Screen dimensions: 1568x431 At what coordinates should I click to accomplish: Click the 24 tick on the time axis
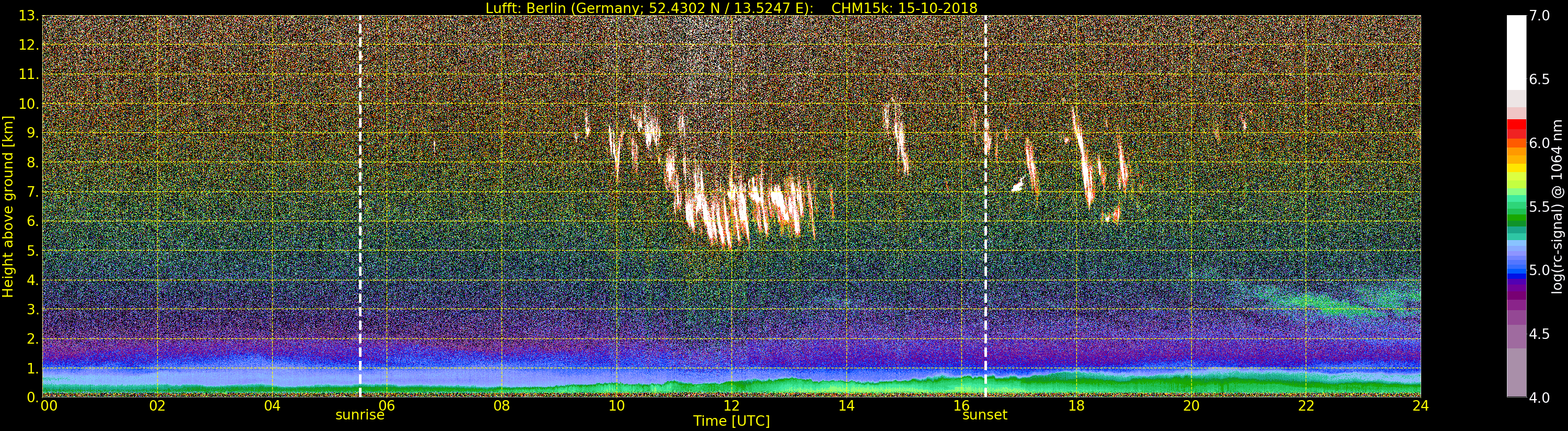1420,406
